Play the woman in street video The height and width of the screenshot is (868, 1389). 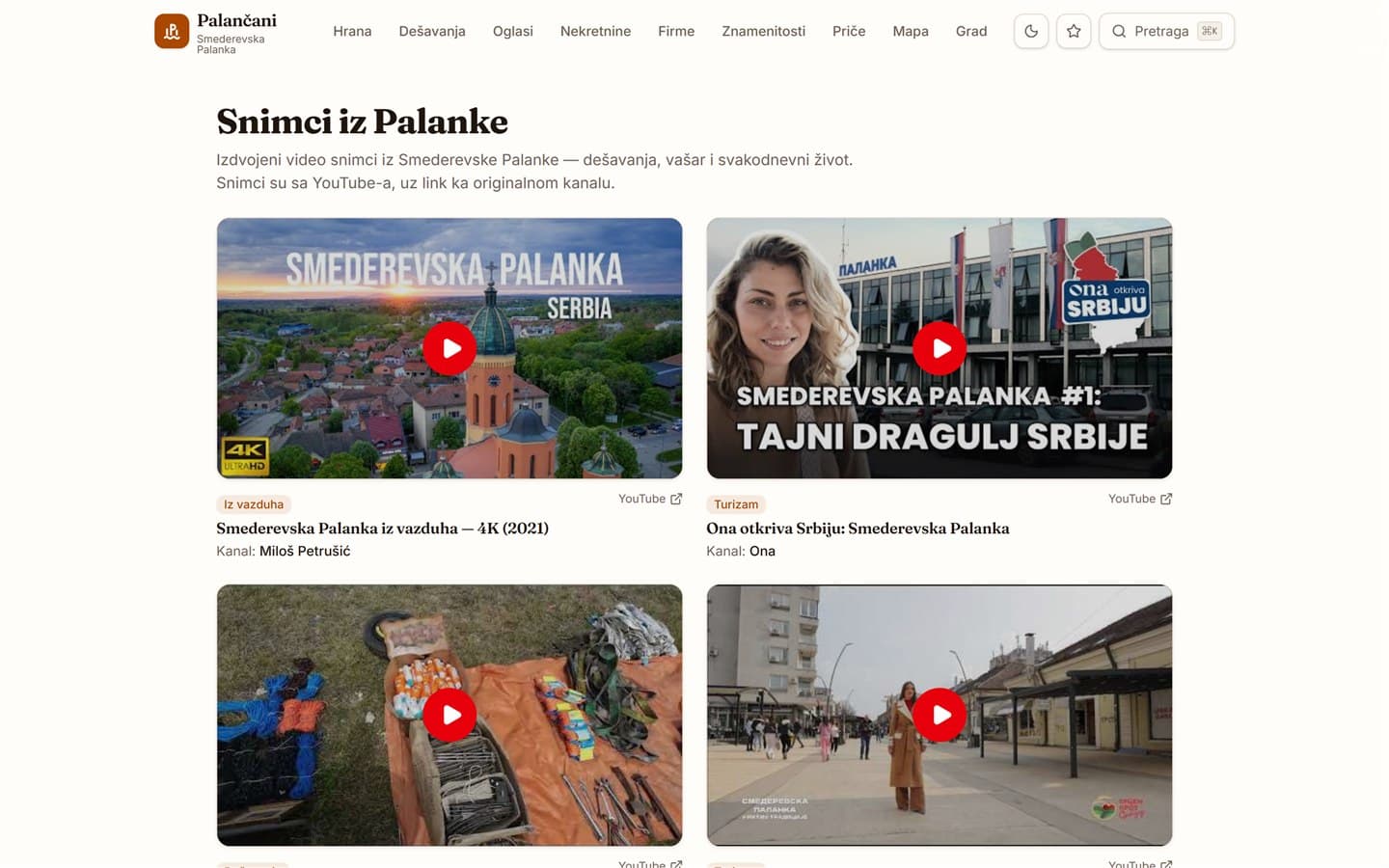point(940,715)
